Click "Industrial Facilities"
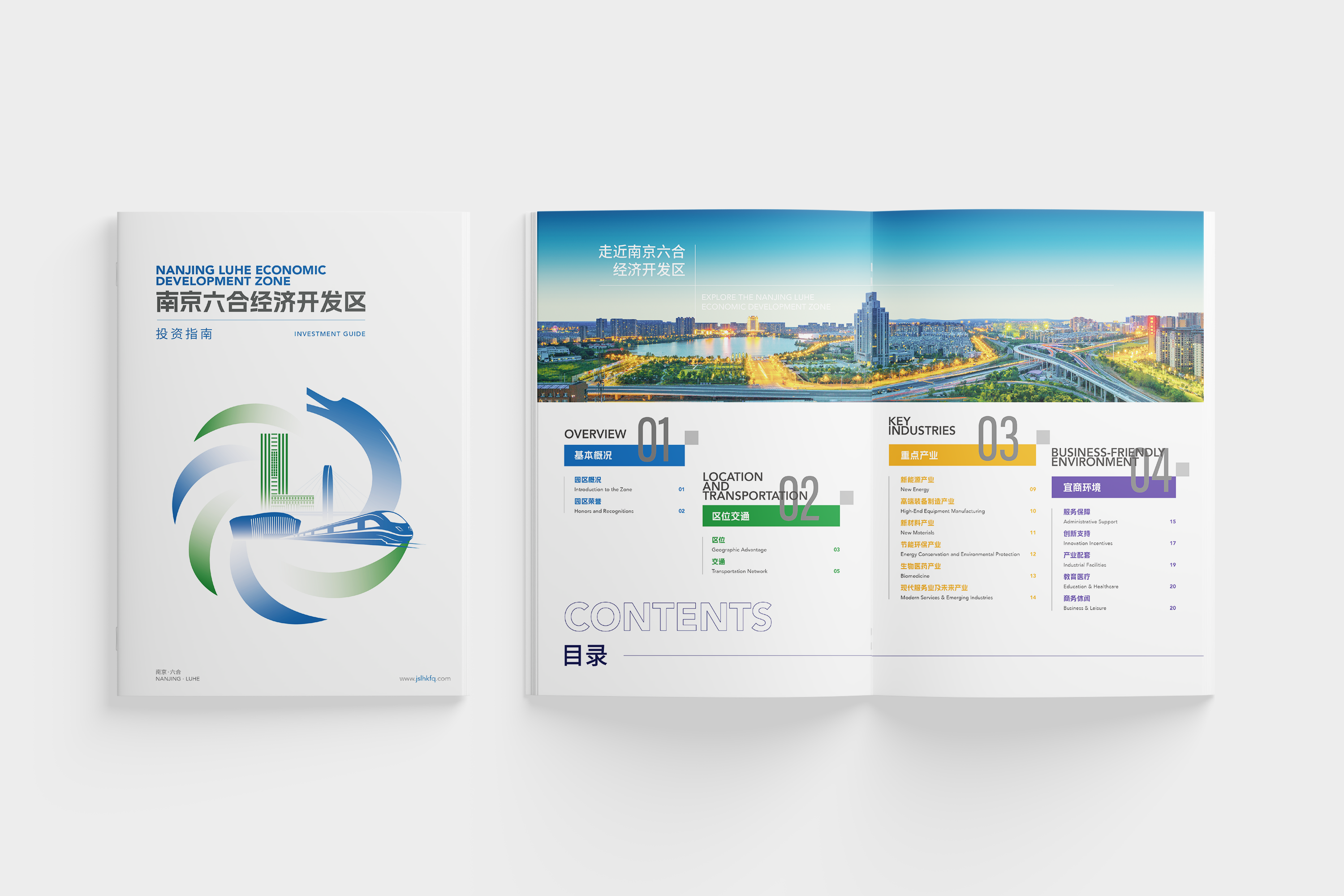 [x=1085, y=565]
